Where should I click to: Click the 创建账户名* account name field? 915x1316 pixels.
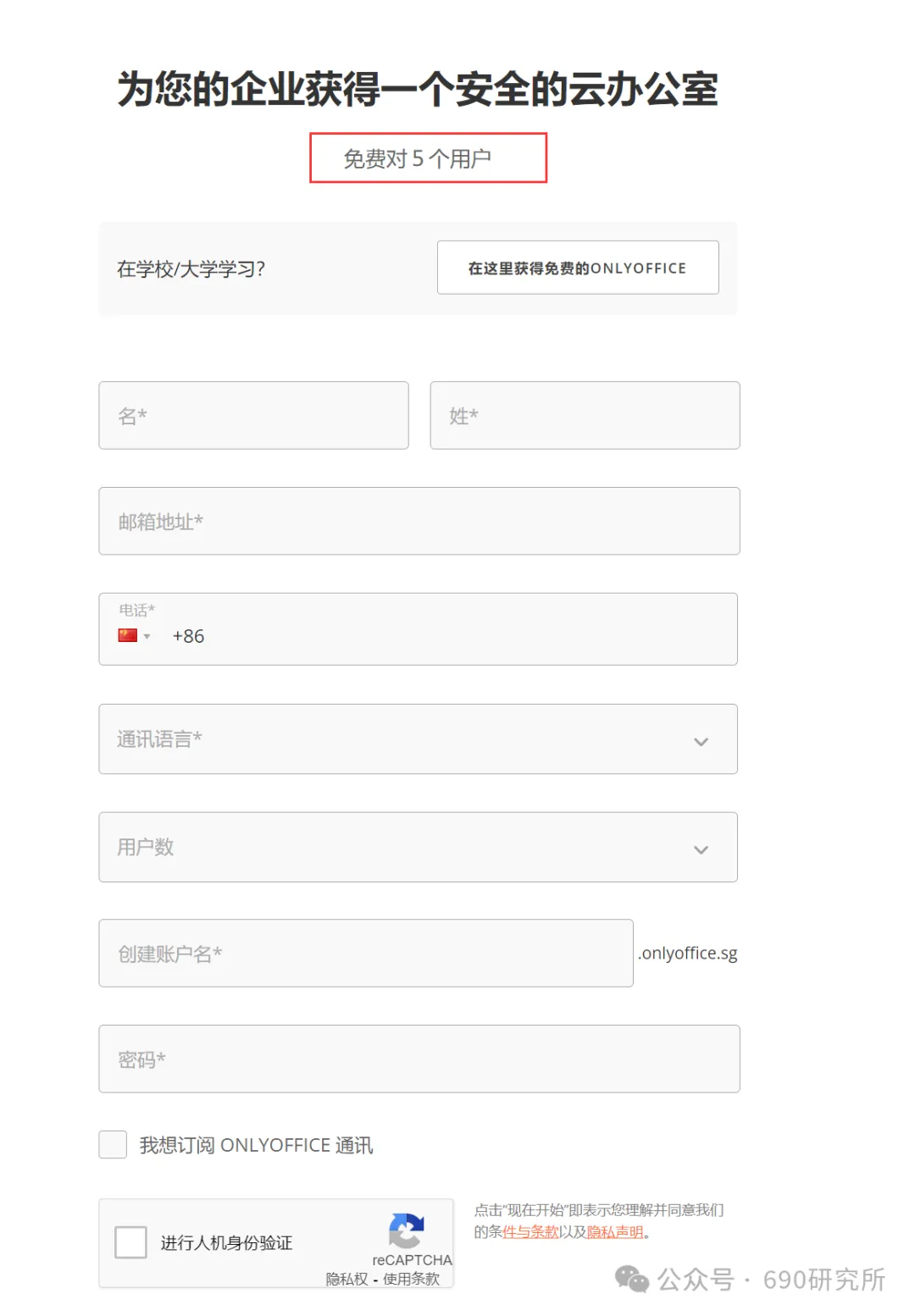pos(366,953)
